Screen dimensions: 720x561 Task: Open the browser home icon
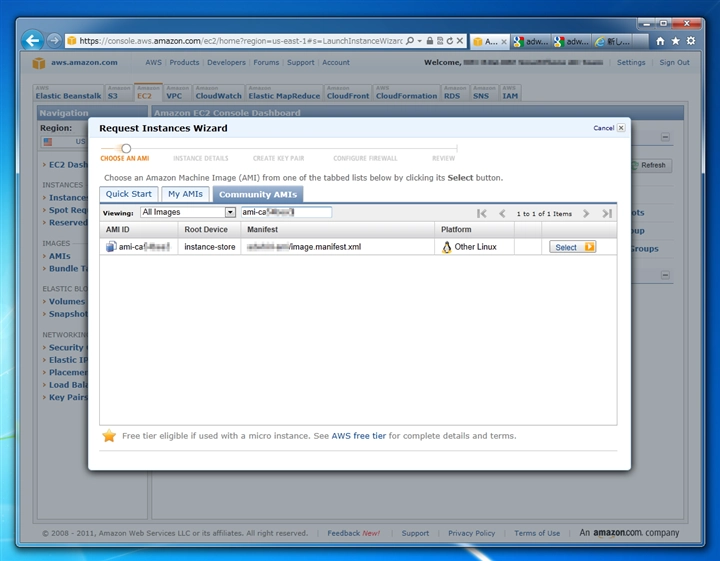pyautogui.click(x=660, y=41)
